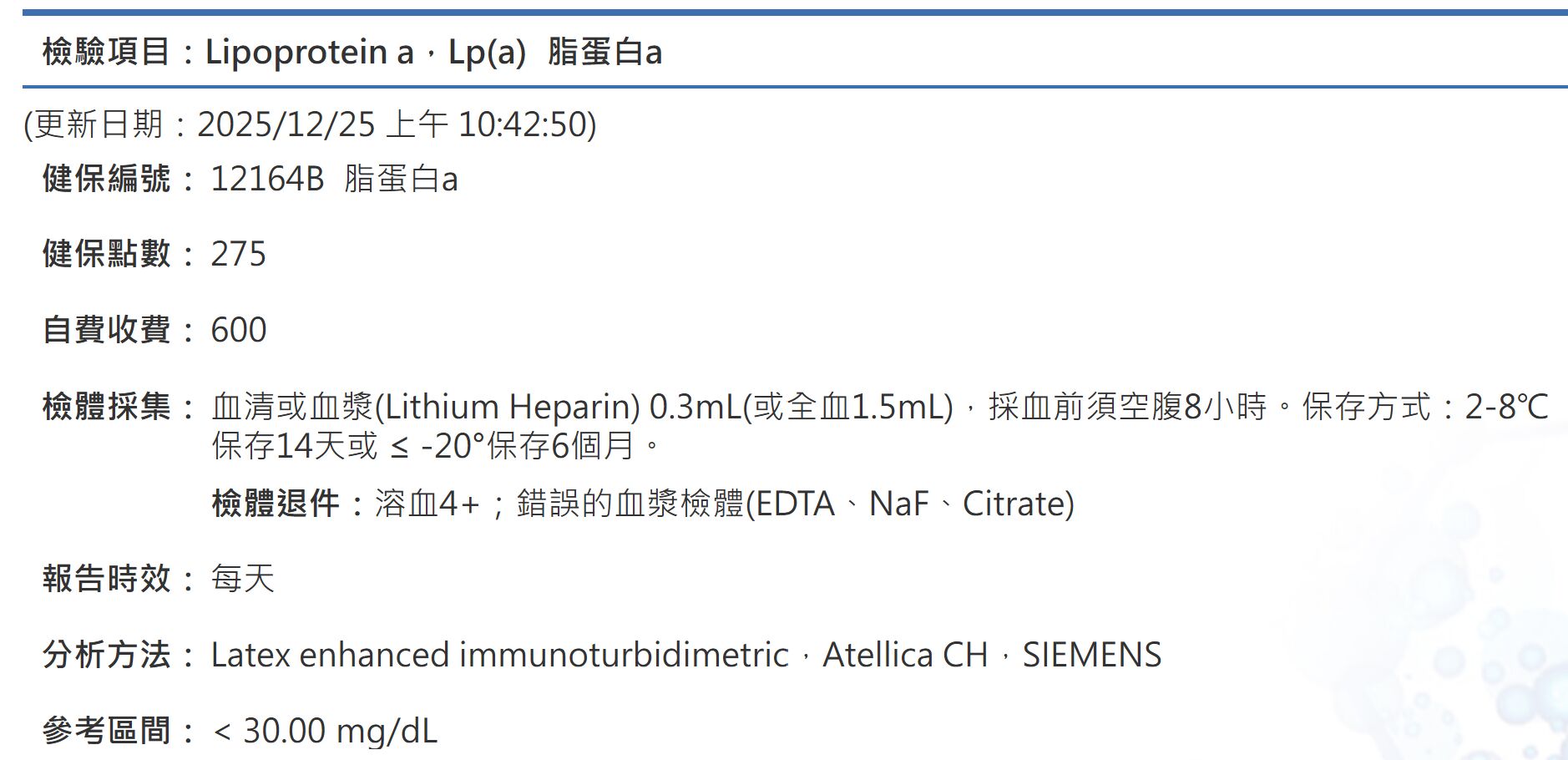Click the Lipoprotein a test title heading
The width and height of the screenshot is (1568, 760).
point(352,52)
